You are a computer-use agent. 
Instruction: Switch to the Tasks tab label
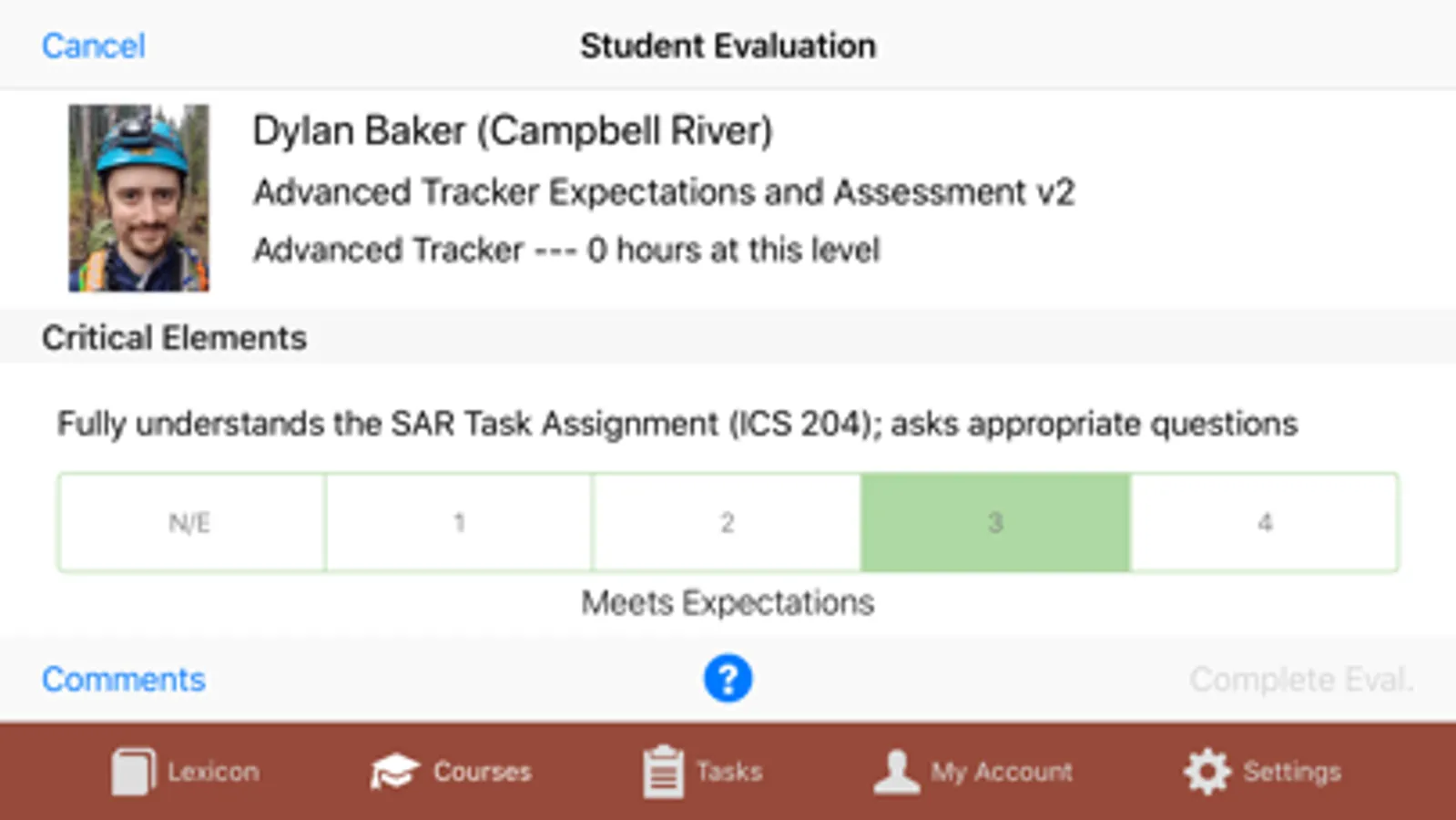click(x=729, y=772)
